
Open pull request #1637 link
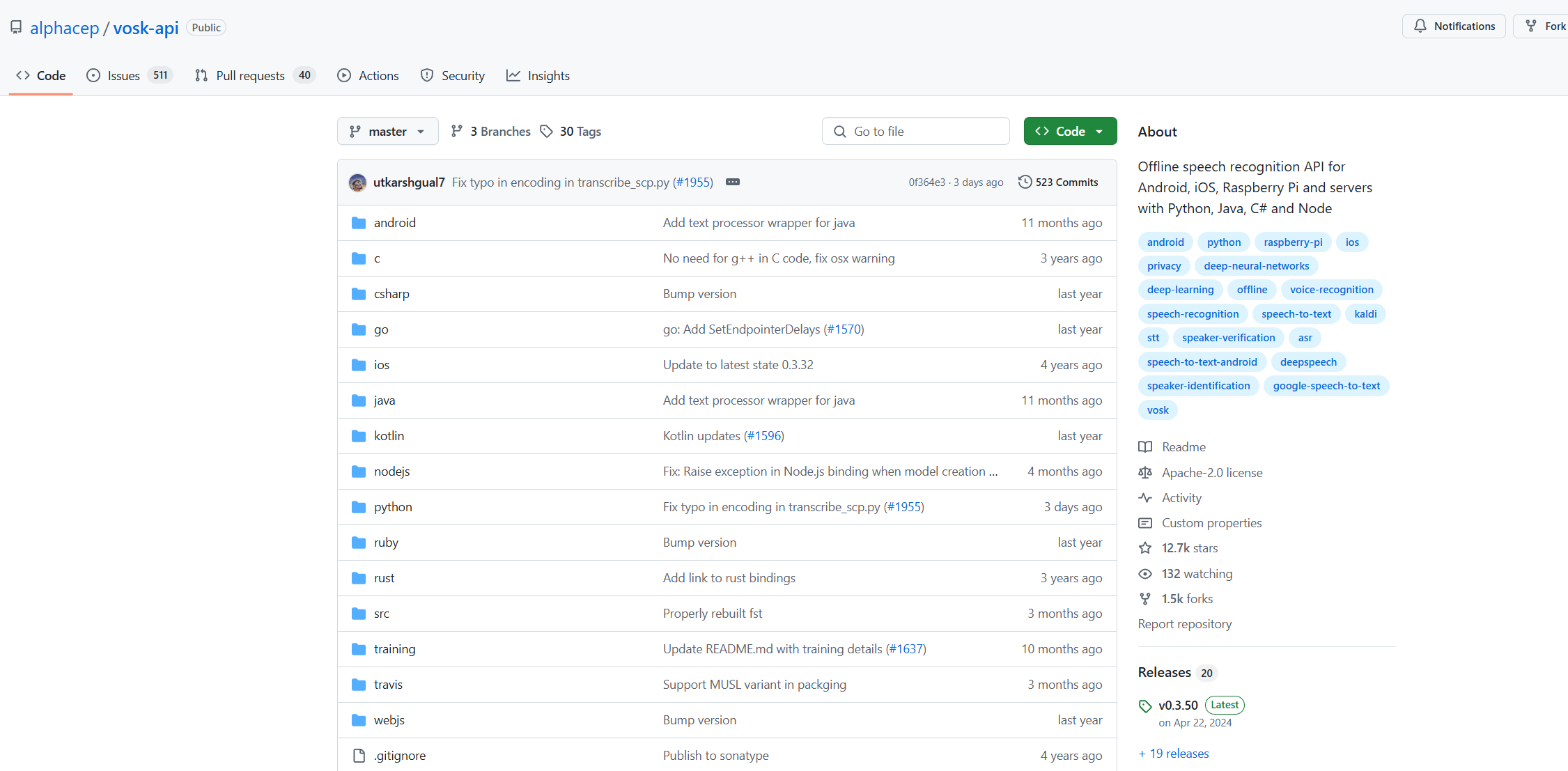coord(906,649)
